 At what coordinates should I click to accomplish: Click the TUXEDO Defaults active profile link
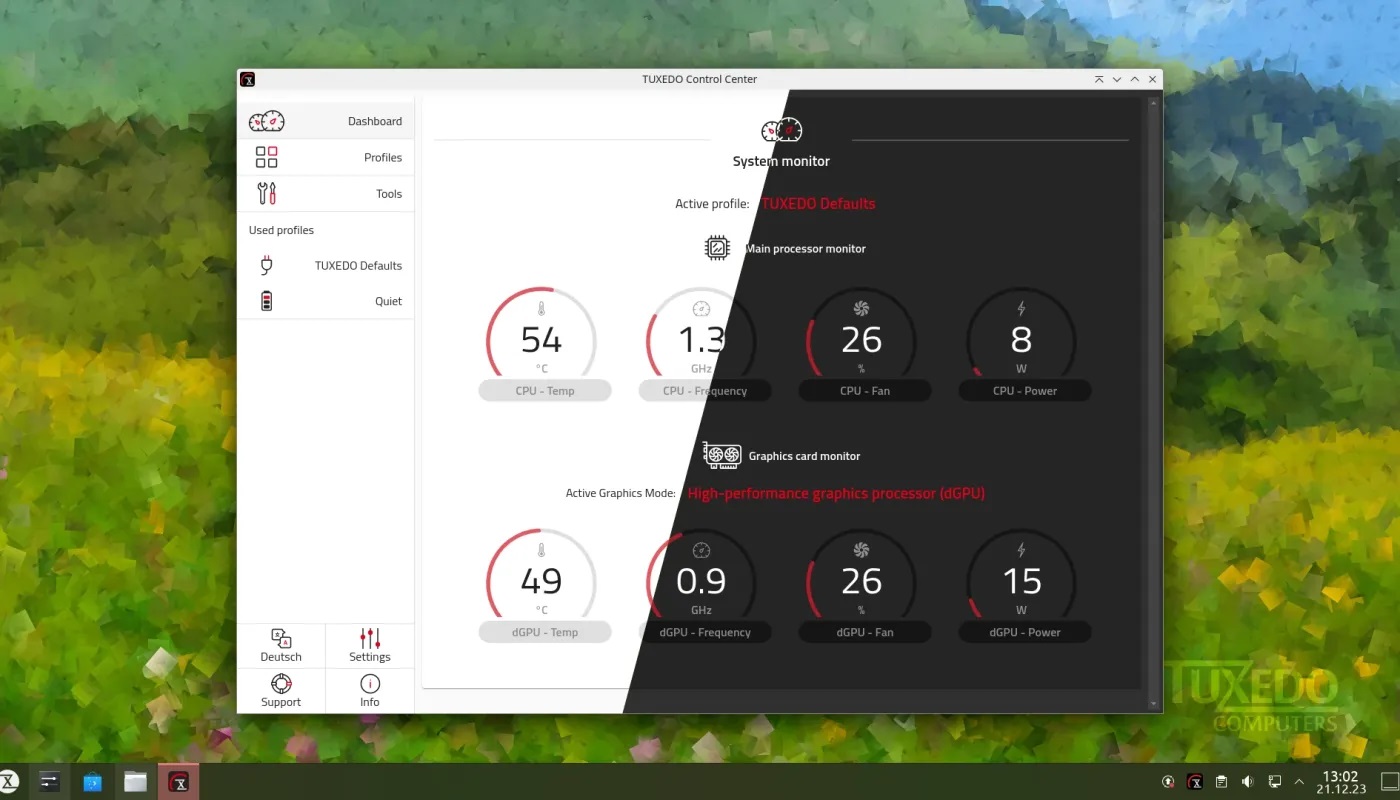[818, 204]
